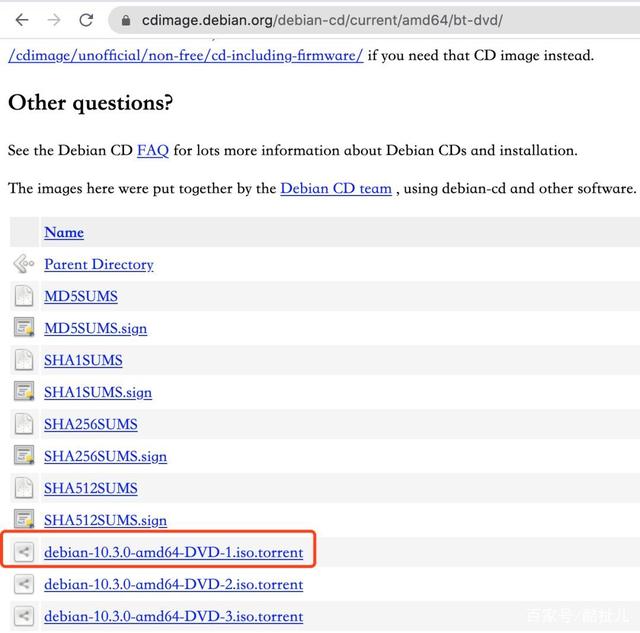Open the SHA512SUMS file
Viewport: 640px width, 633px height.
pyautogui.click(x=91, y=489)
